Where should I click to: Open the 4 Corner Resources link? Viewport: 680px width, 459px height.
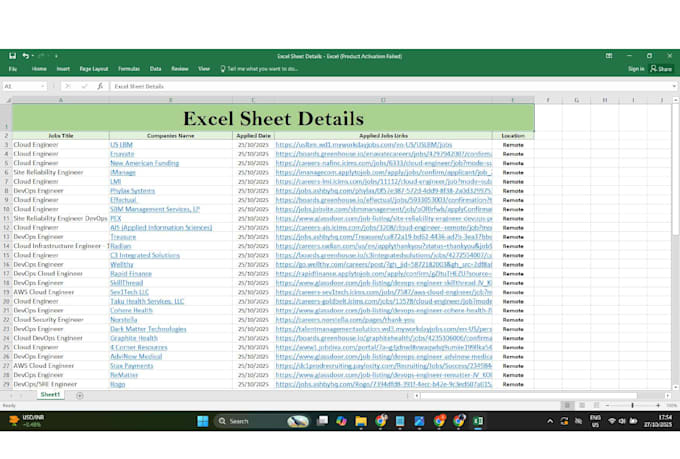(139, 348)
